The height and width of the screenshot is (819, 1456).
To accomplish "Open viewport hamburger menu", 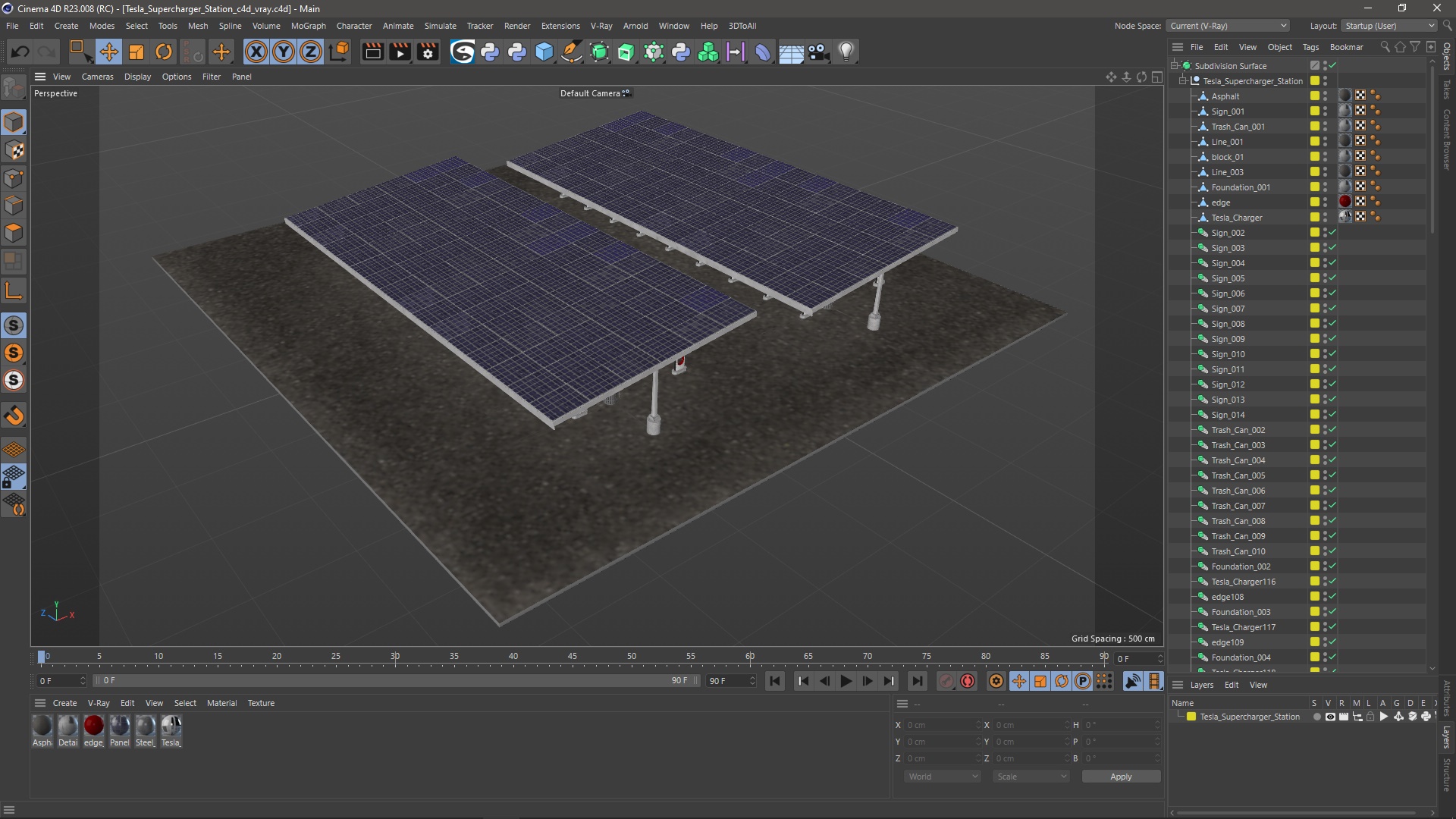I will coord(40,77).
